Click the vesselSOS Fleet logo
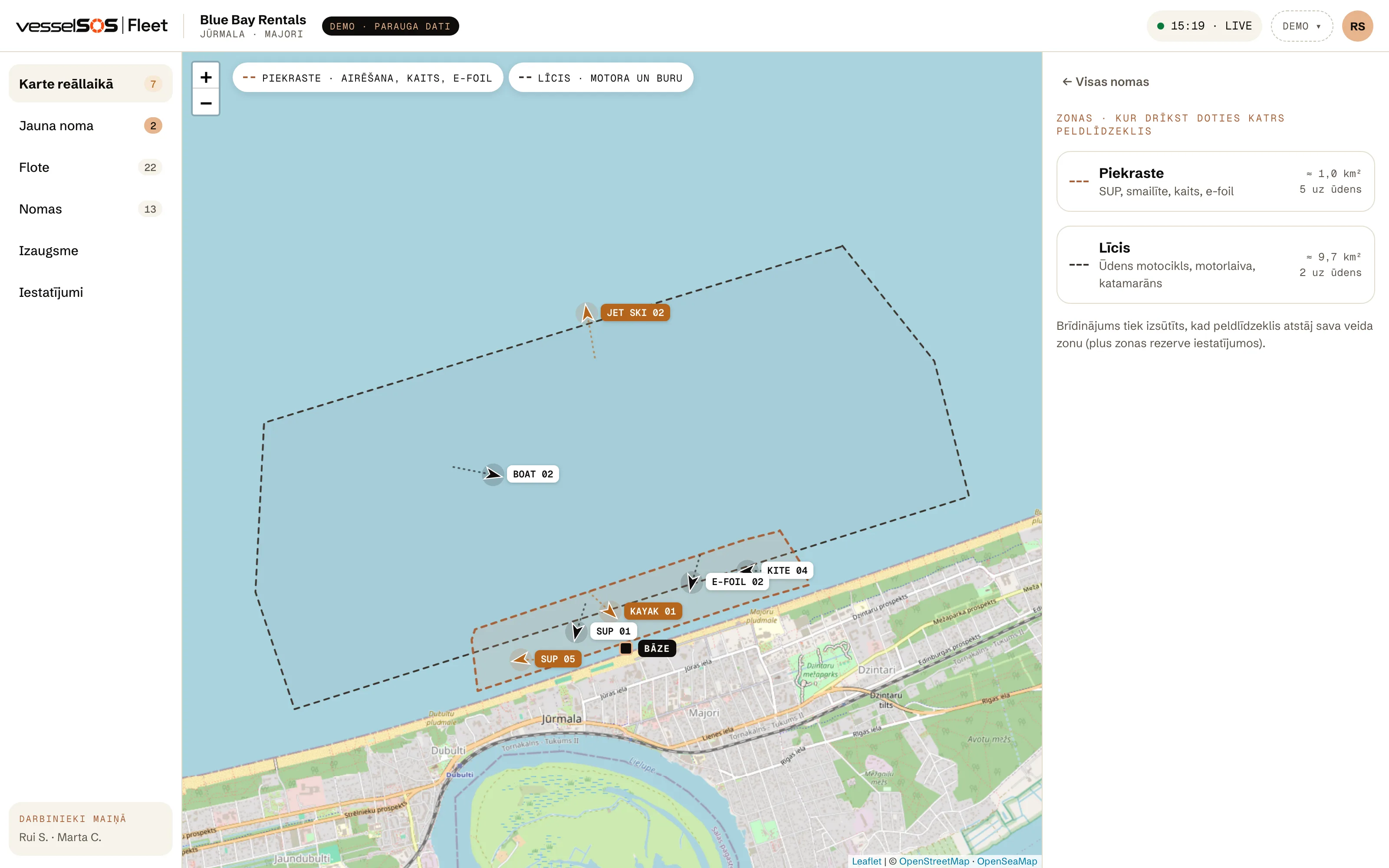Image resolution: width=1389 pixels, height=868 pixels. tap(92, 26)
